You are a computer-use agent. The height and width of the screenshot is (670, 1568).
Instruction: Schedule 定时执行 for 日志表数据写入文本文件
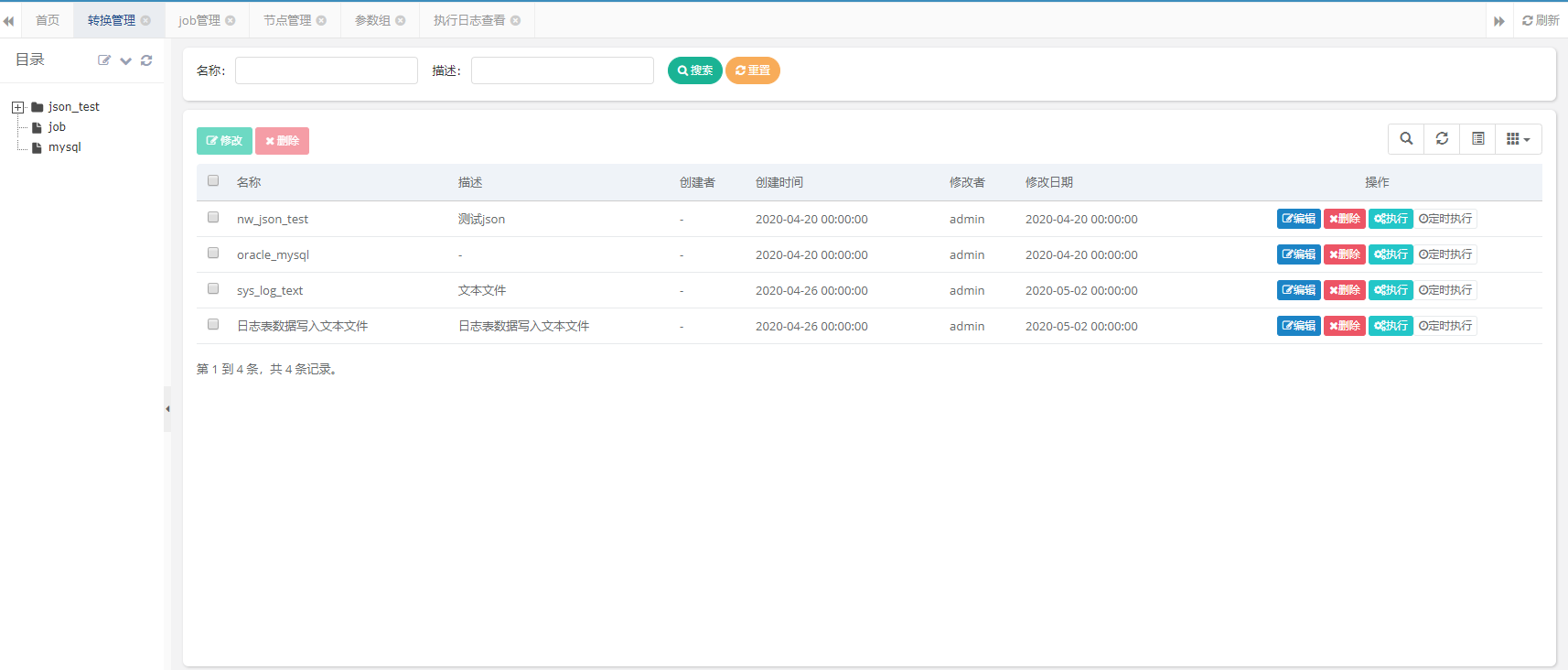tap(1445, 326)
